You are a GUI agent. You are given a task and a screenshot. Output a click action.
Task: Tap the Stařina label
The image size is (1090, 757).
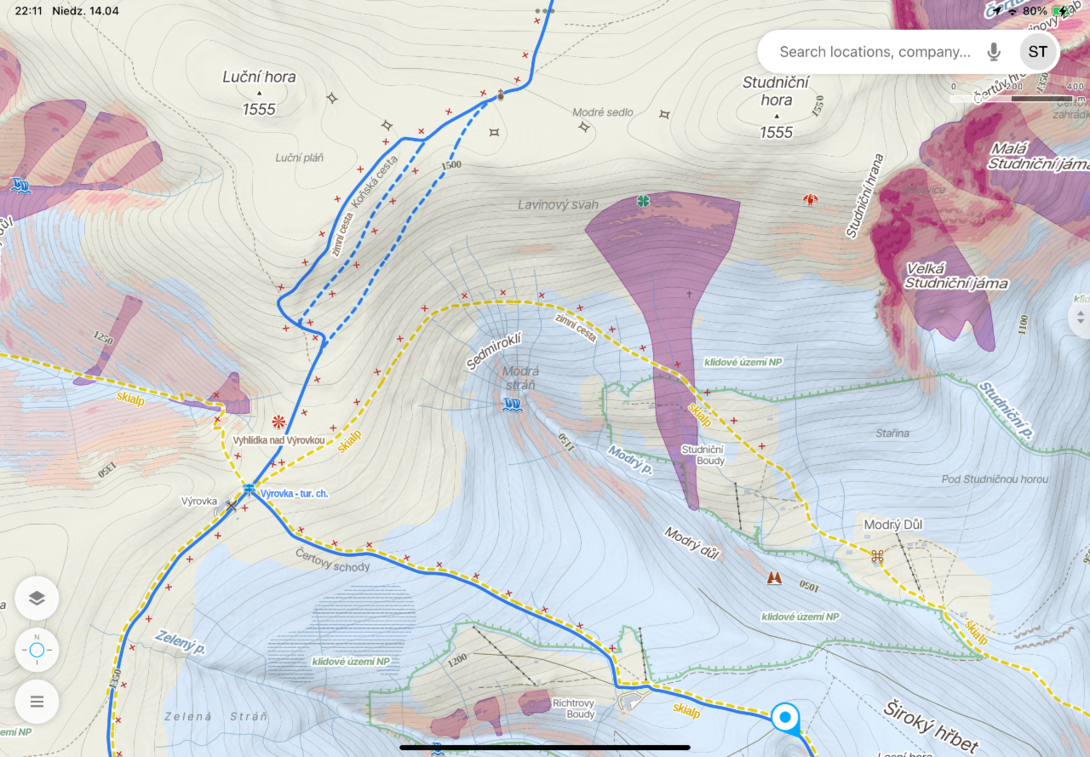[x=892, y=433]
